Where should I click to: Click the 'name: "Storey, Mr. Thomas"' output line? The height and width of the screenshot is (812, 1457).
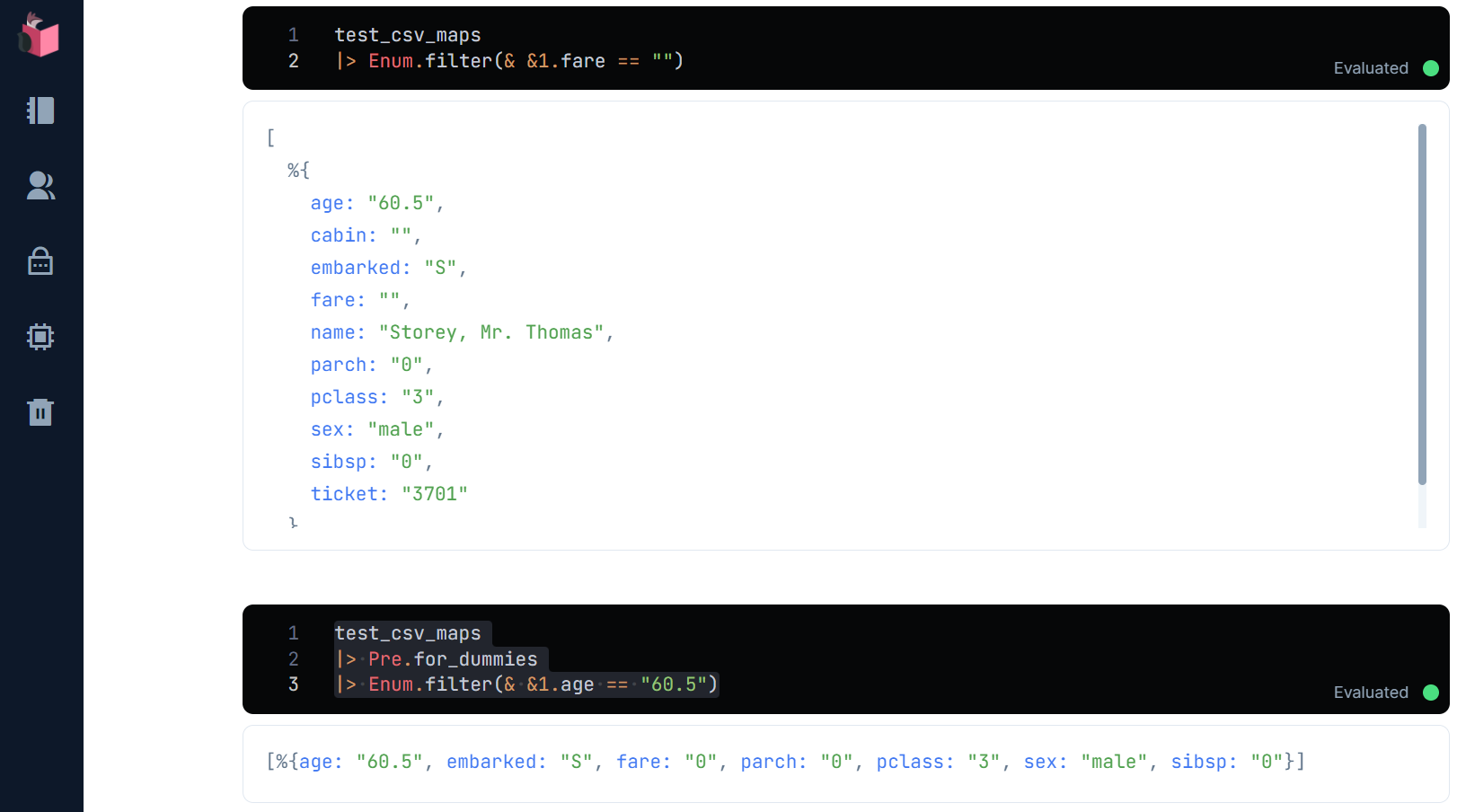(462, 332)
